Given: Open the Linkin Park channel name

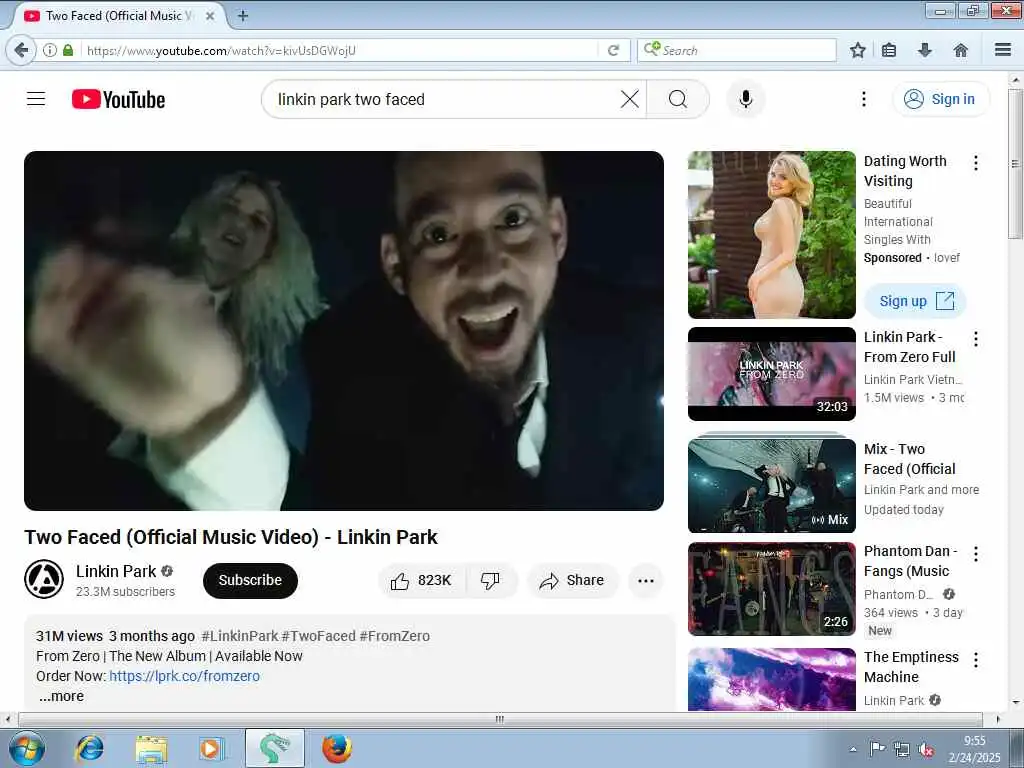Looking at the screenshot, I should coord(116,571).
